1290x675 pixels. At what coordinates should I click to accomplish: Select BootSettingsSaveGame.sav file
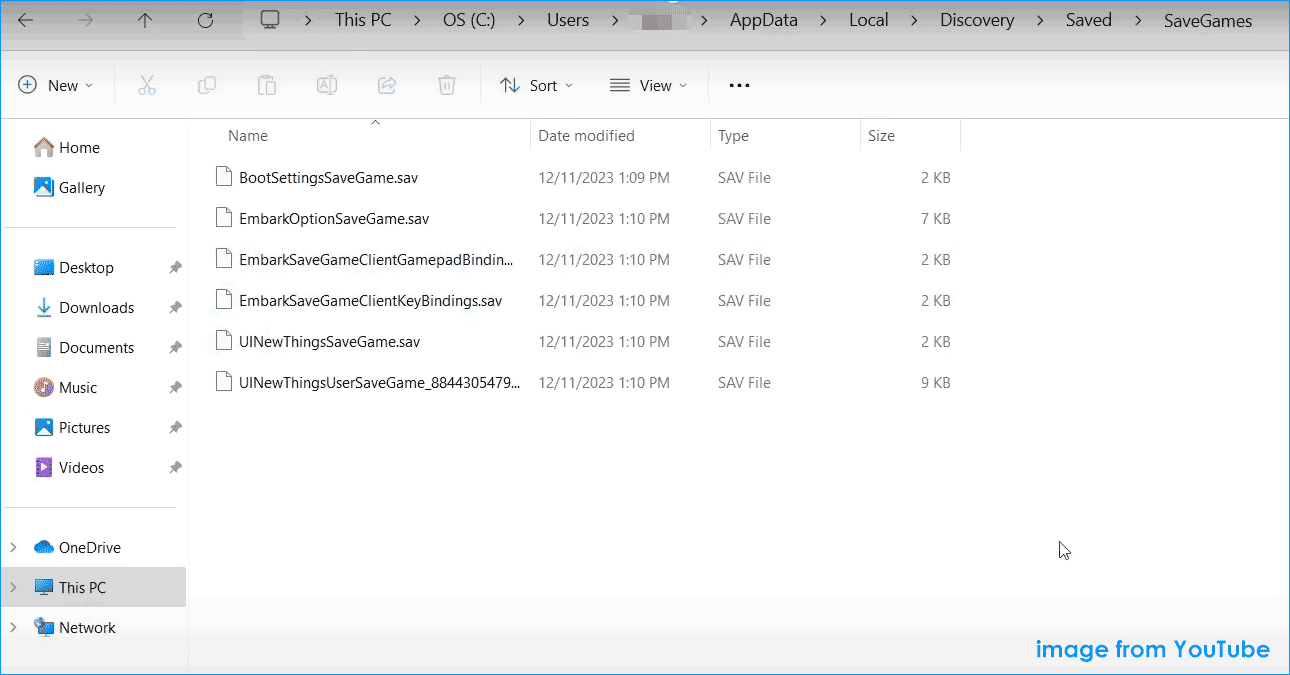(328, 178)
